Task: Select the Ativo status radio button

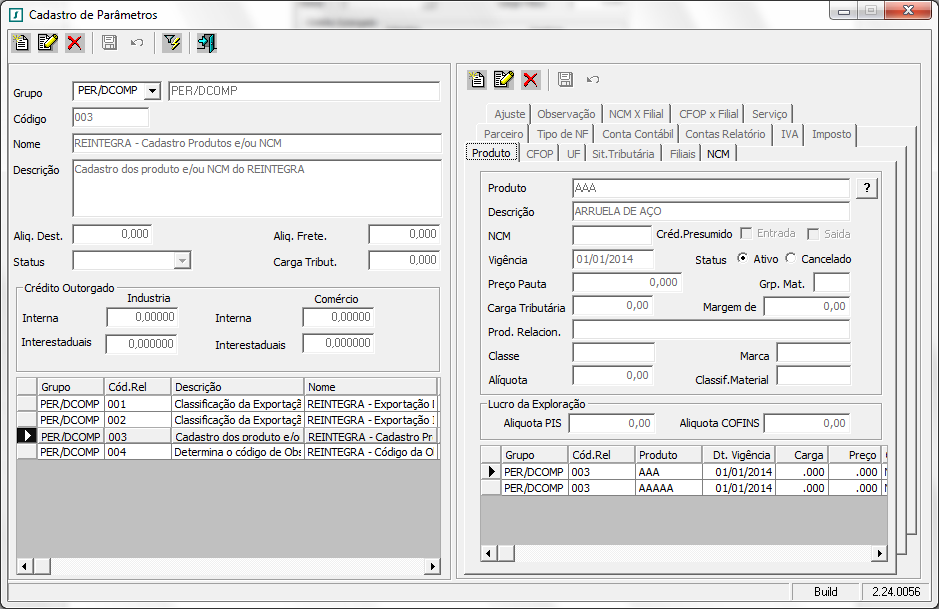Action: pyautogui.click(x=742, y=259)
